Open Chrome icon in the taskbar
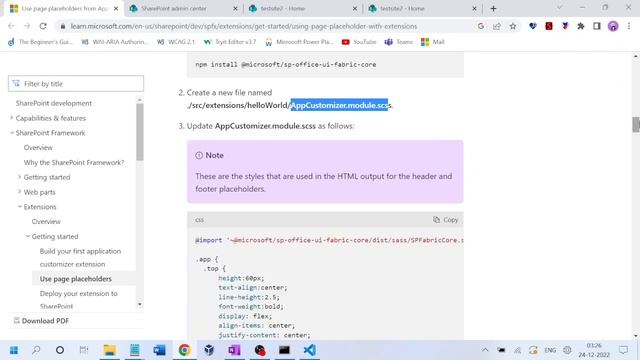 point(184,350)
